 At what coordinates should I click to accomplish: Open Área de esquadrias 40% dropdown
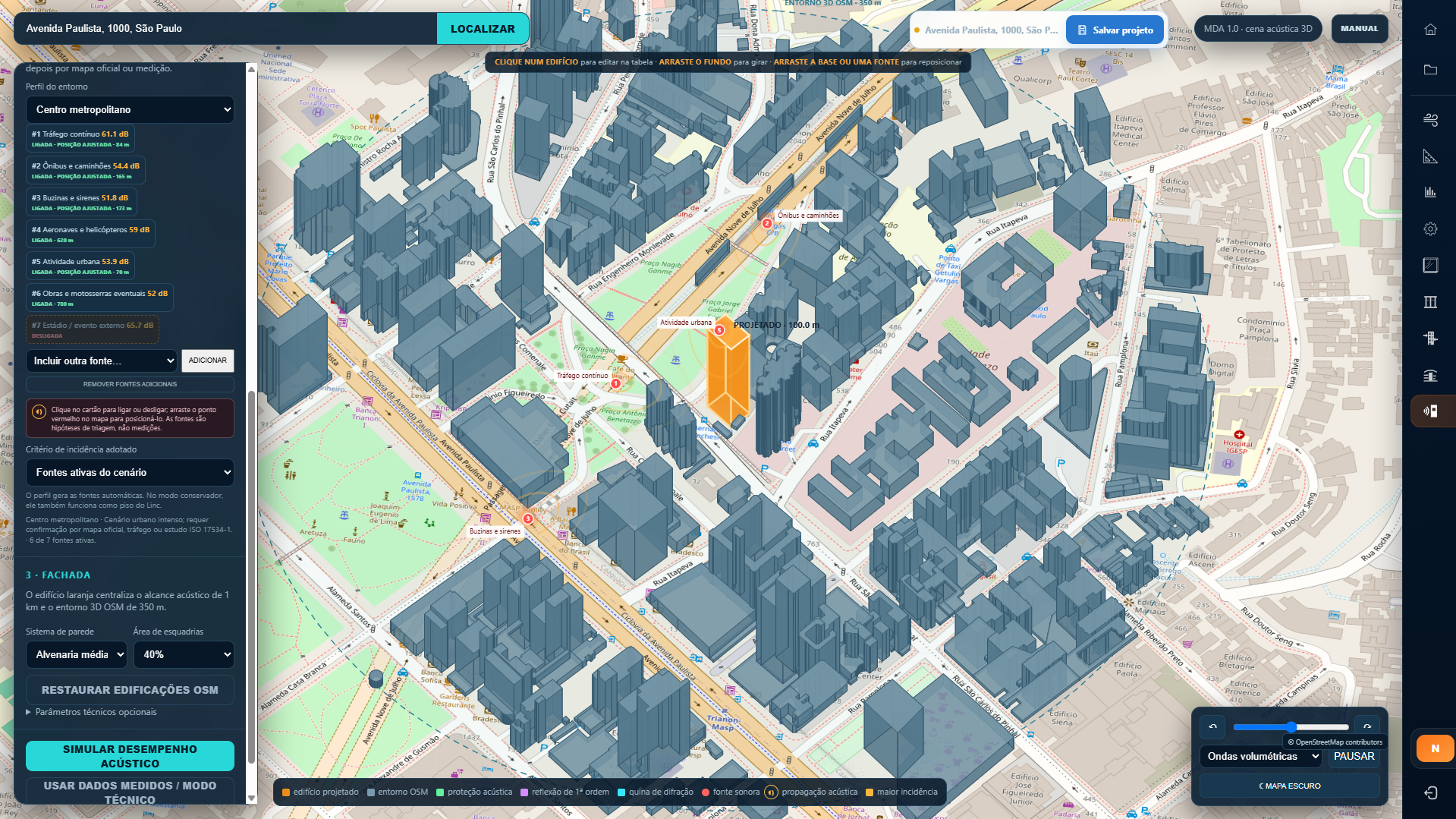184,654
